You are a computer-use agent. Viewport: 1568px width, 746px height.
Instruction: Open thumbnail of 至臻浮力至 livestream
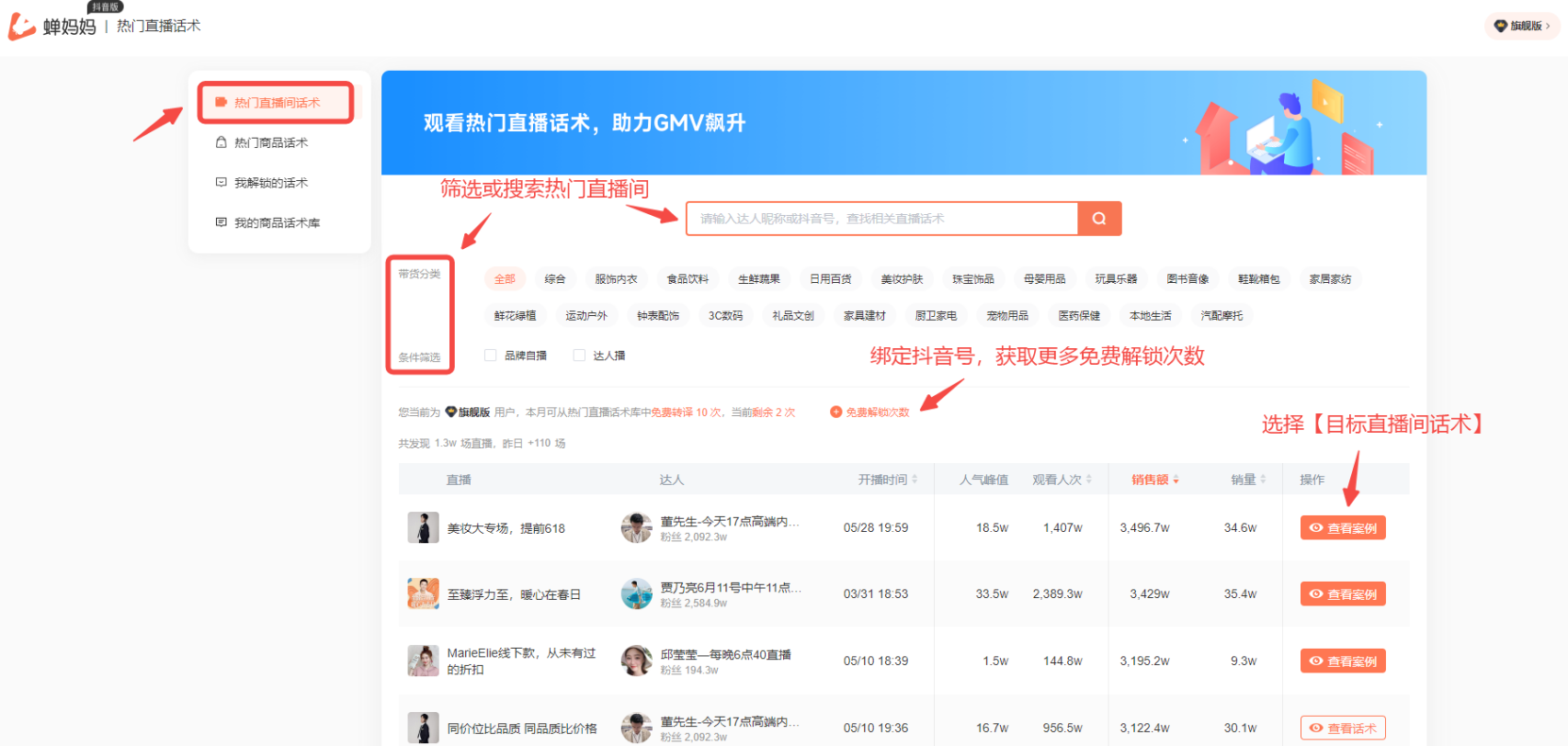[423, 593]
